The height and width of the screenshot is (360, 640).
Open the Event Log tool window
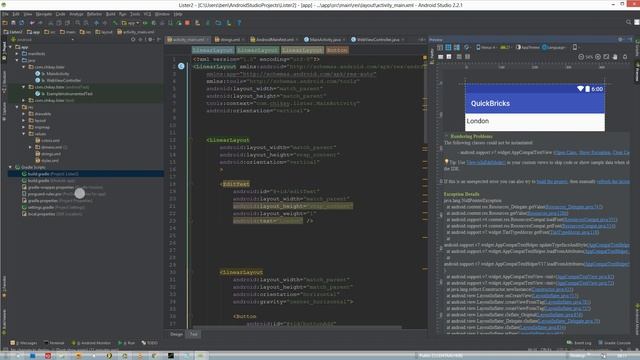tap(579, 343)
